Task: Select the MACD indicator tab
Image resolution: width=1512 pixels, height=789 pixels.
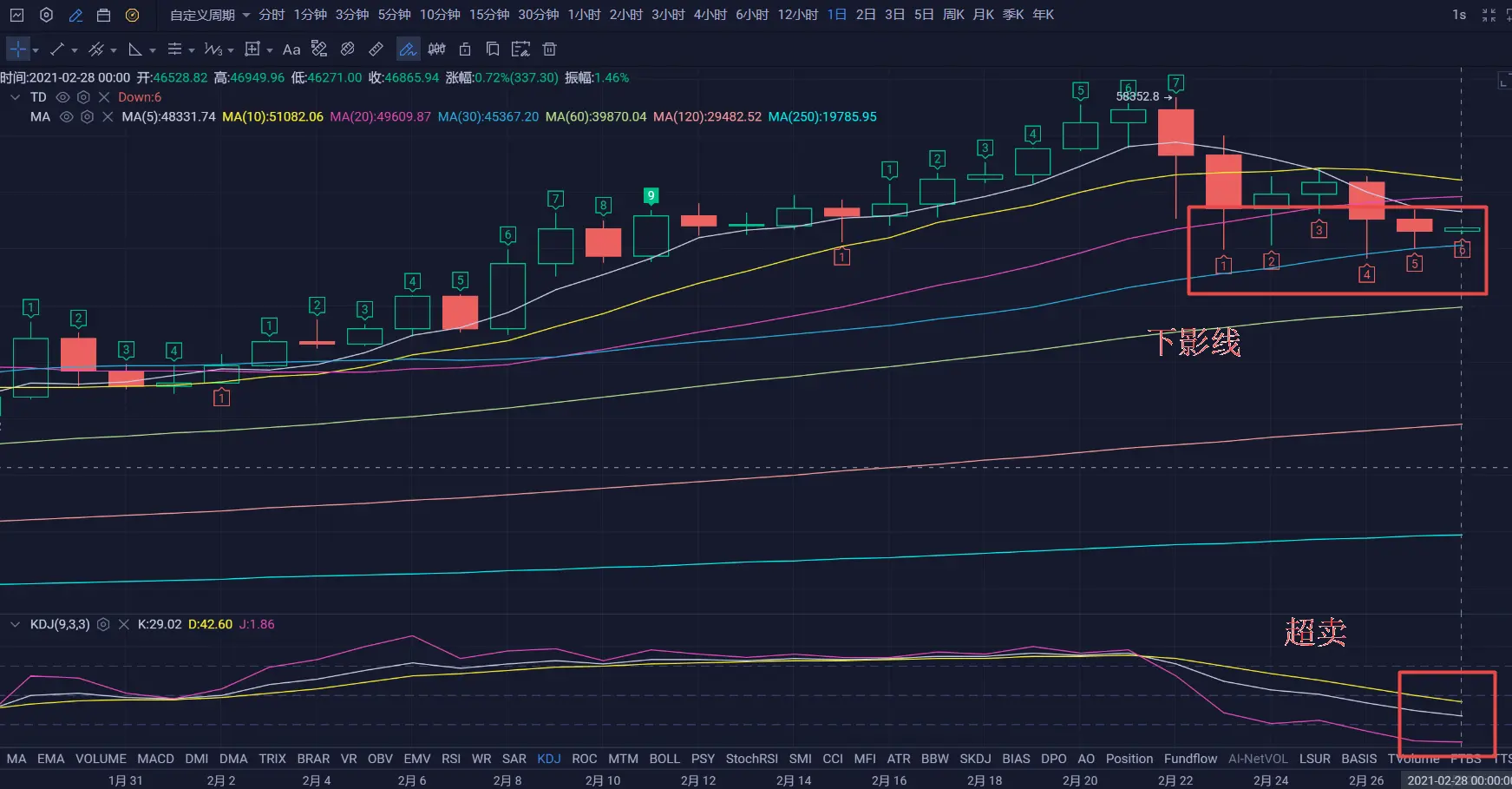Action: click(155, 759)
